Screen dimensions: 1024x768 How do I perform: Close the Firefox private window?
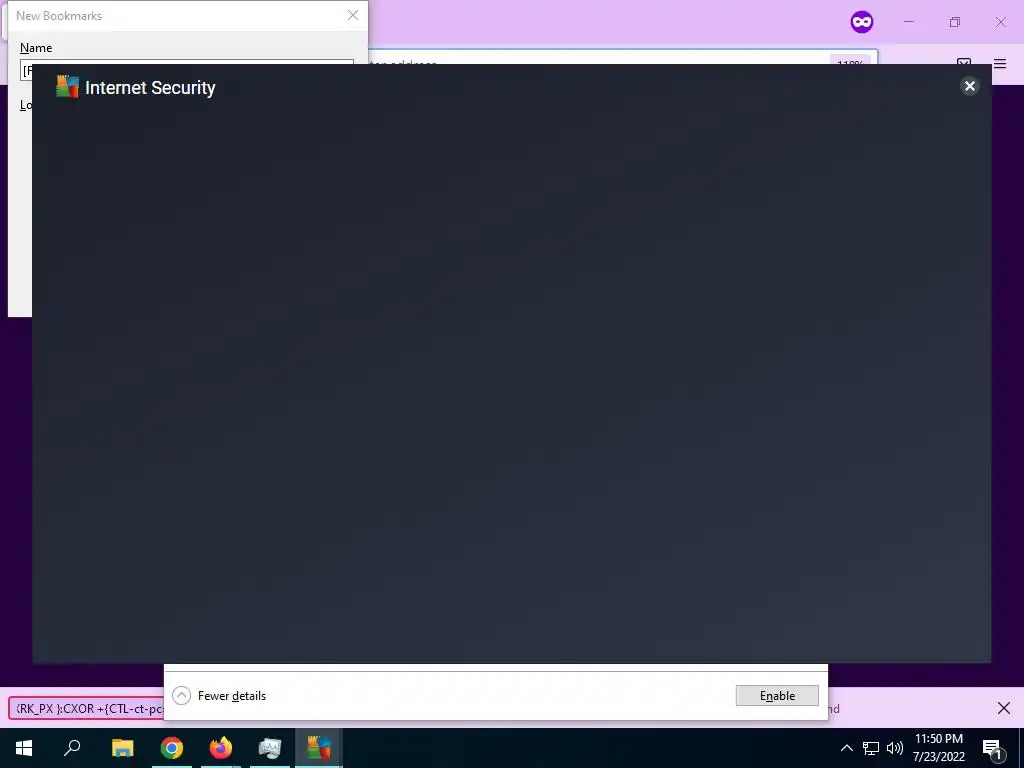tap(1000, 22)
